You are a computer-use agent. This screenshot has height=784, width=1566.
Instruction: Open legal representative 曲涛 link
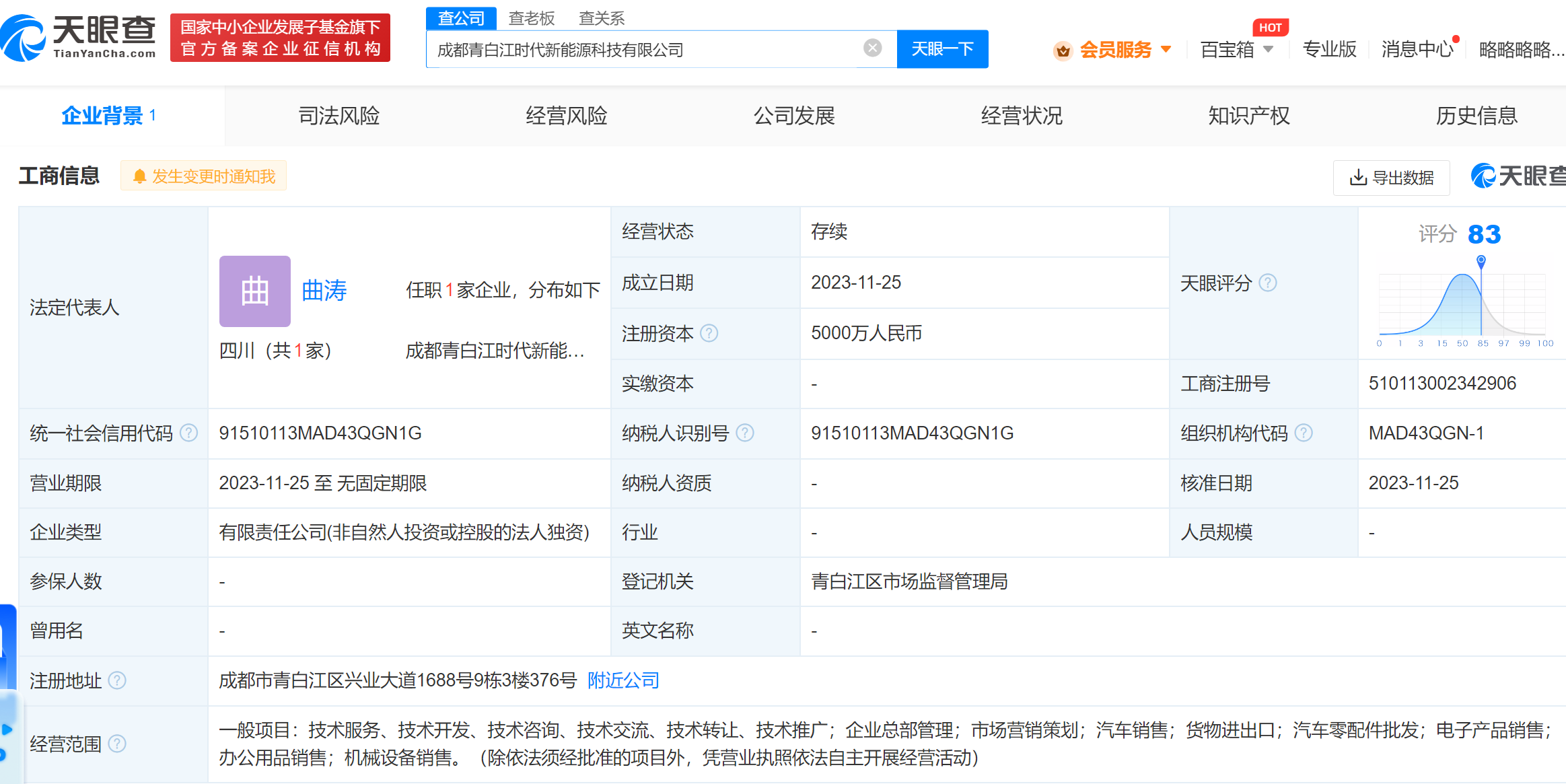coord(324,291)
